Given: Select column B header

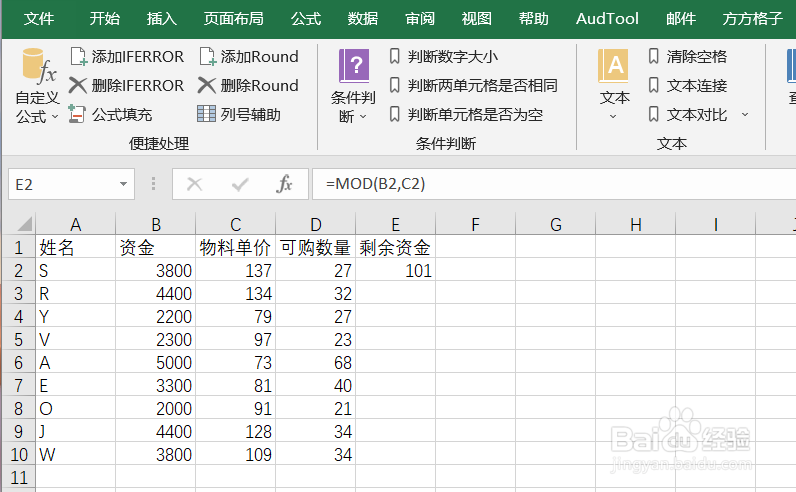Looking at the screenshot, I should click(155, 224).
